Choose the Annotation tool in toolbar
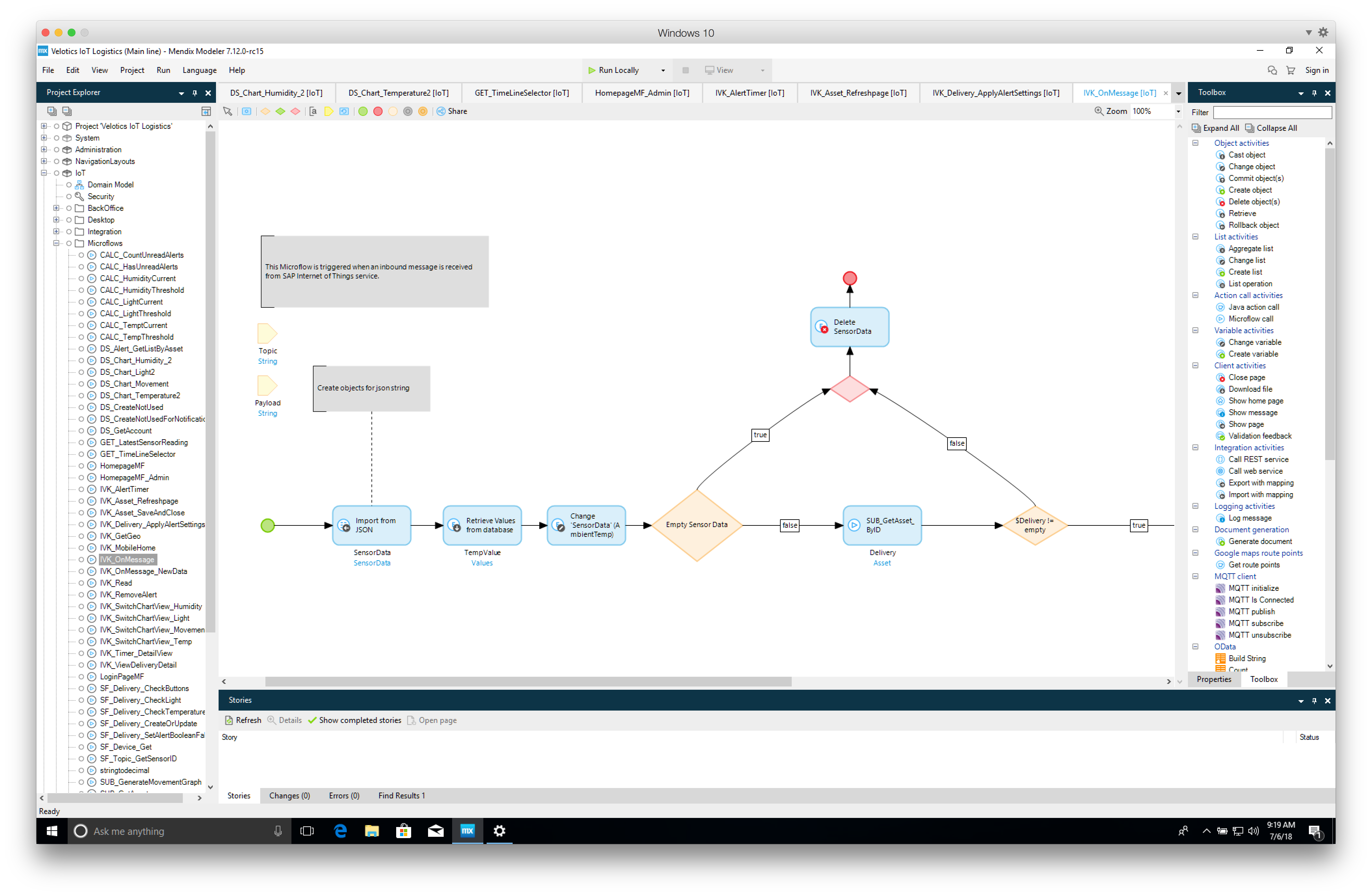 click(x=313, y=111)
